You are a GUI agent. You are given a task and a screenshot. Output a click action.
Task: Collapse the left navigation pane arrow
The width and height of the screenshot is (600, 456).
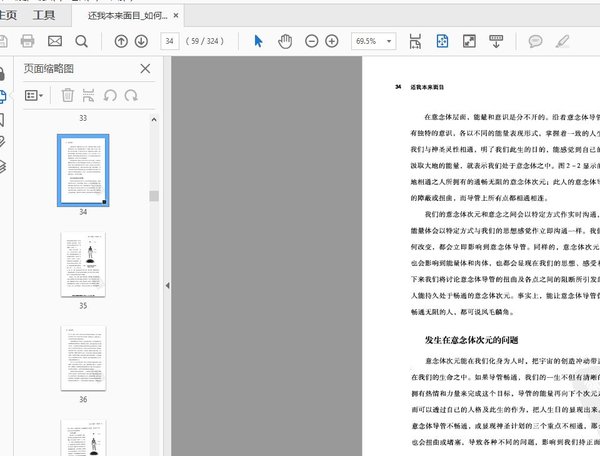click(x=166, y=285)
